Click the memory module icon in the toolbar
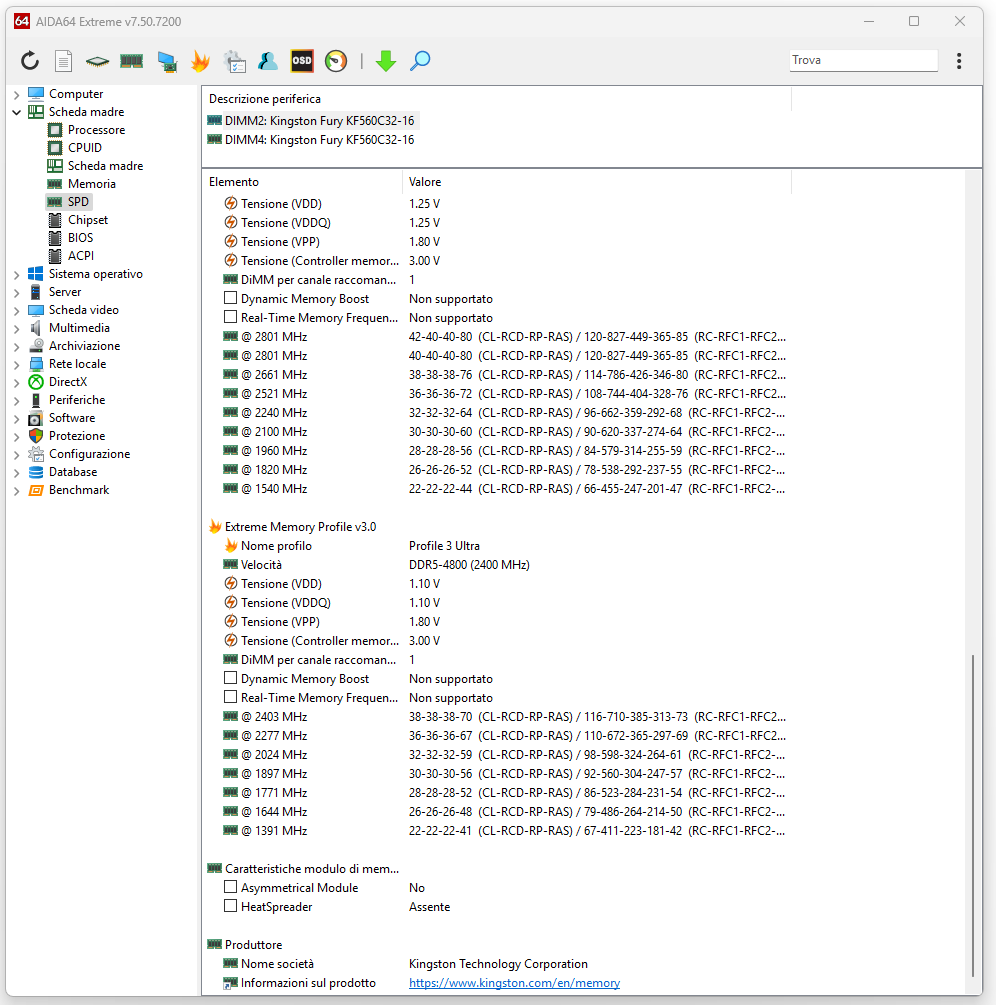This screenshot has height=1005, width=996. pyautogui.click(x=131, y=61)
